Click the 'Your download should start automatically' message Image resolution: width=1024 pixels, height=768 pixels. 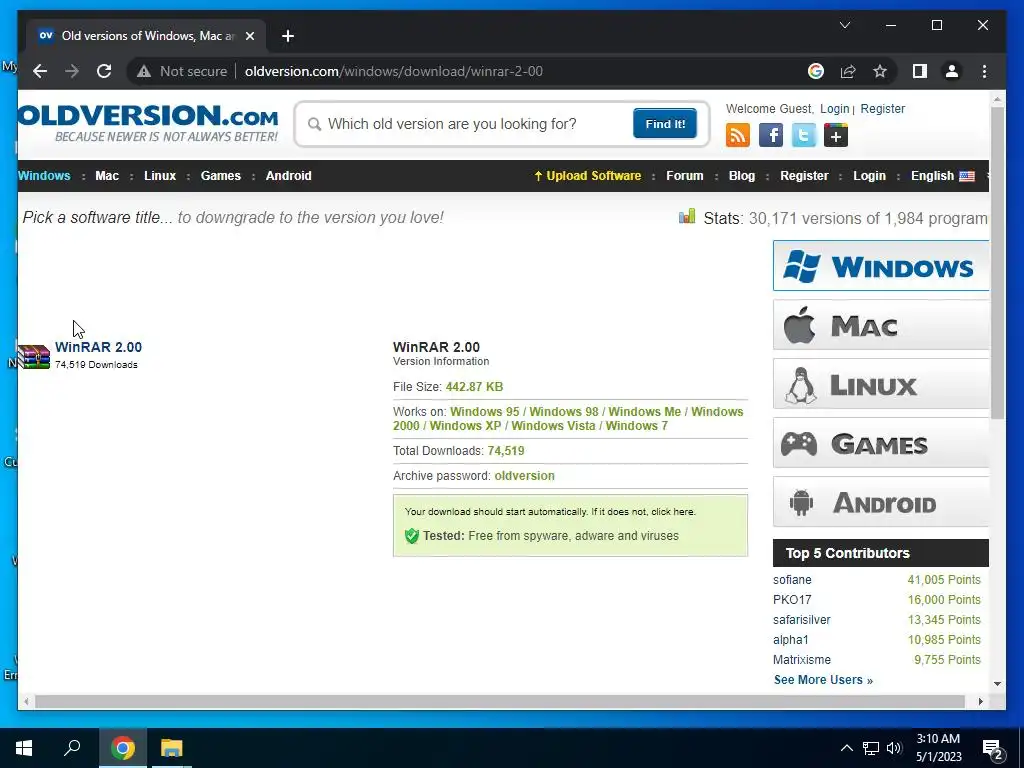(550, 512)
